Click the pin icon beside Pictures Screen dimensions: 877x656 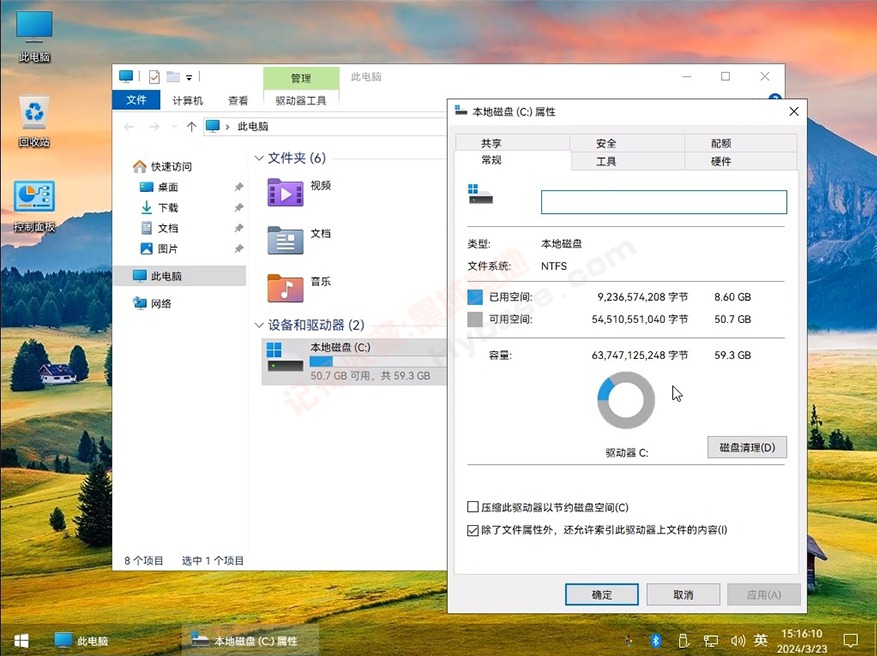click(x=239, y=249)
